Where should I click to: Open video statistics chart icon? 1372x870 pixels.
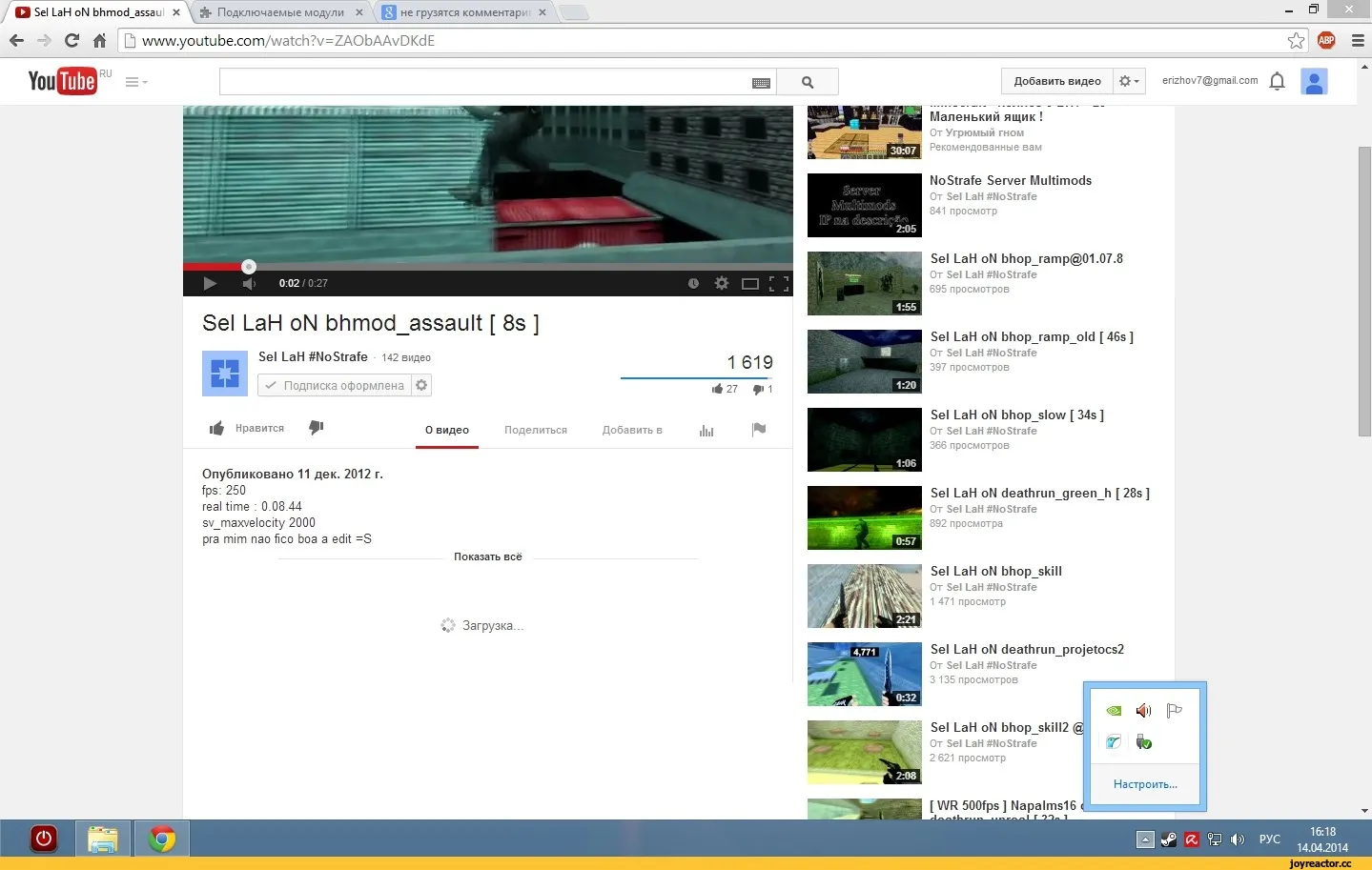706,431
